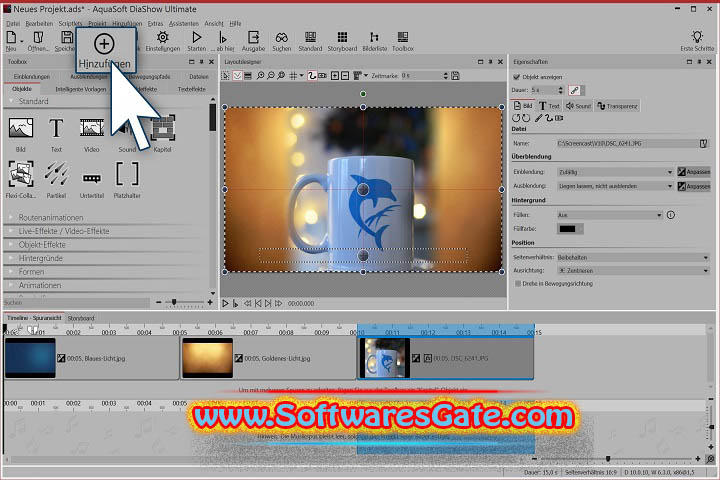Select the Untertitel object
Viewport: 720px width, 480px height.
tap(91, 184)
